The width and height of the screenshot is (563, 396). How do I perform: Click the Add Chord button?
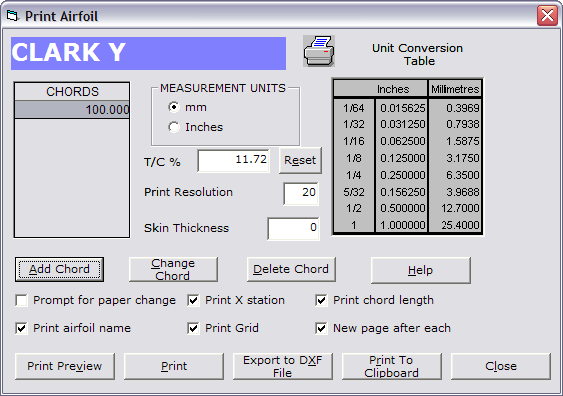(x=59, y=269)
